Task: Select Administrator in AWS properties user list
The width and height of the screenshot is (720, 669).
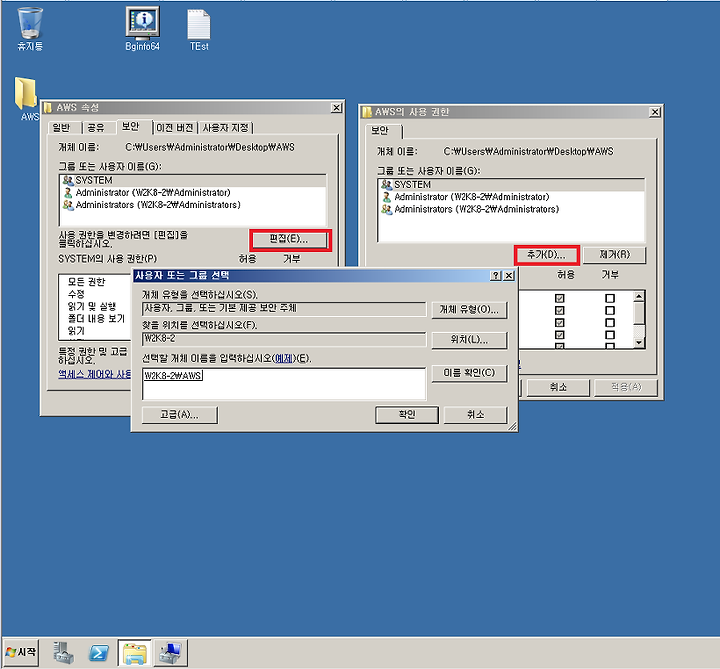Action: 193,192
